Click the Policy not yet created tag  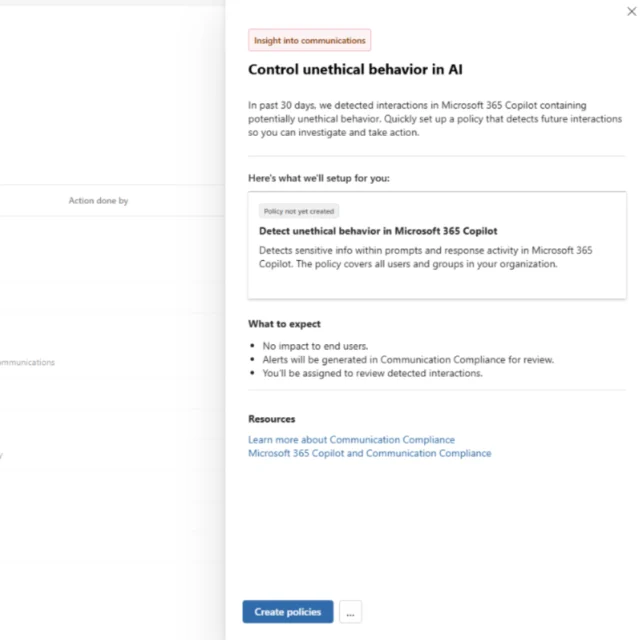[298, 211]
